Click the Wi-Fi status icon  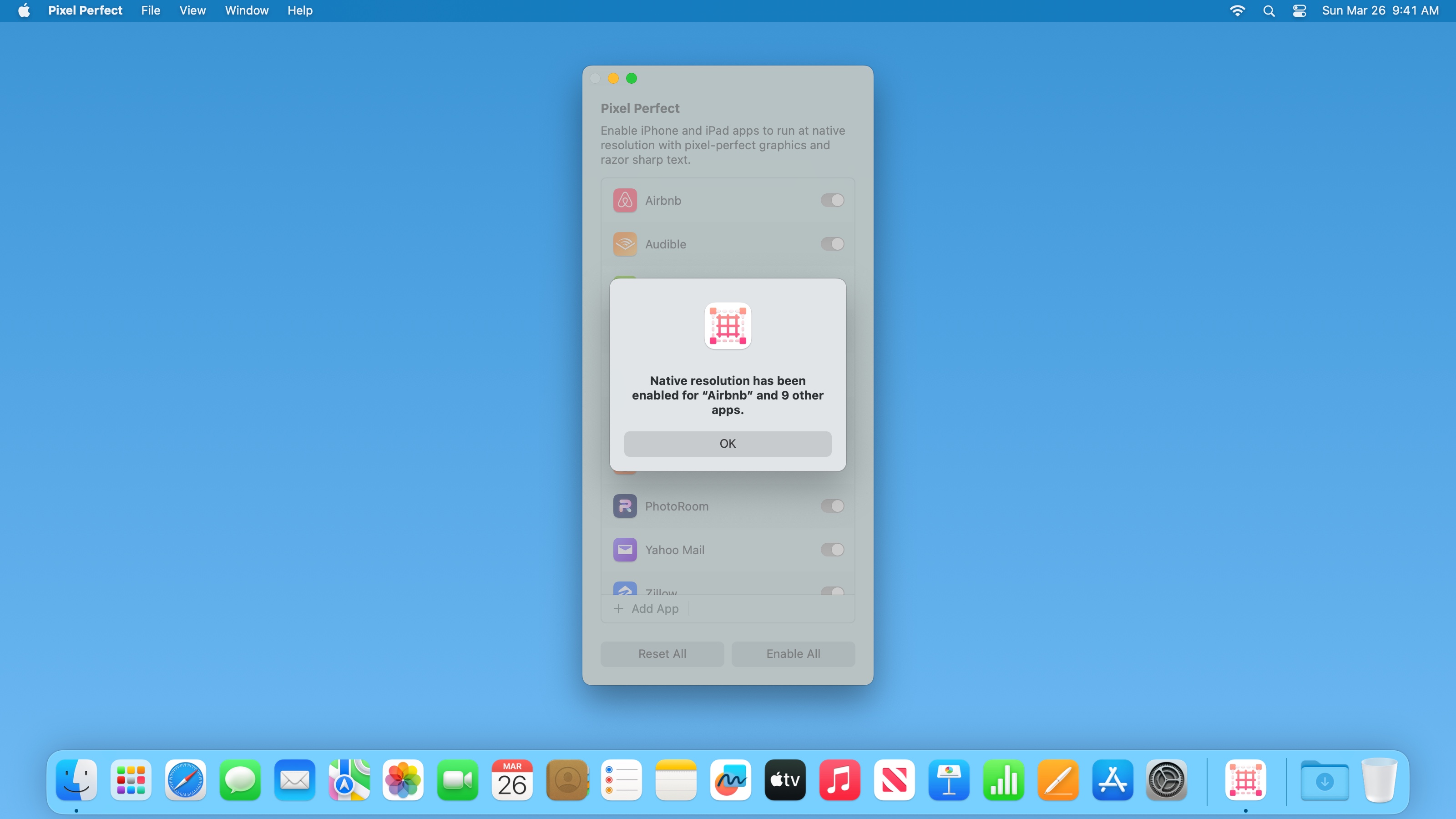pos(1237,11)
